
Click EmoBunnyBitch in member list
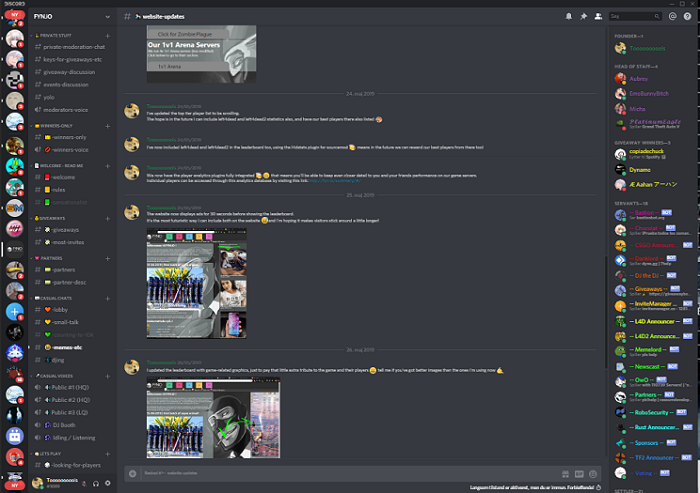pyautogui.click(x=649, y=94)
